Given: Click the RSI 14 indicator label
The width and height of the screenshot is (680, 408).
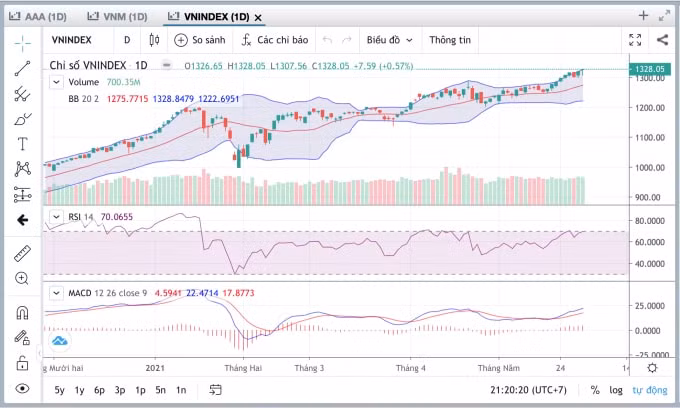Looking at the screenshot, I should tap(81, 217).
